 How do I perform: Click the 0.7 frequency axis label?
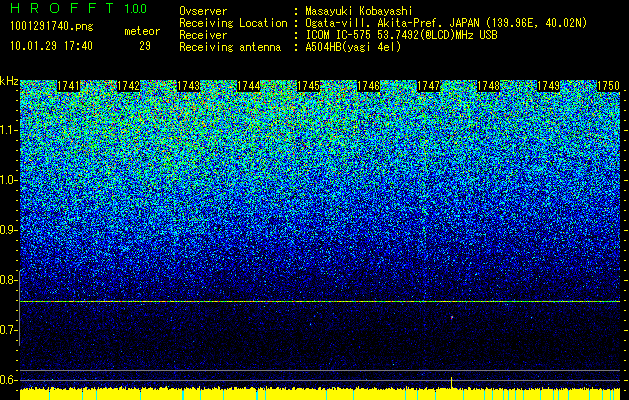coord(8,330)
